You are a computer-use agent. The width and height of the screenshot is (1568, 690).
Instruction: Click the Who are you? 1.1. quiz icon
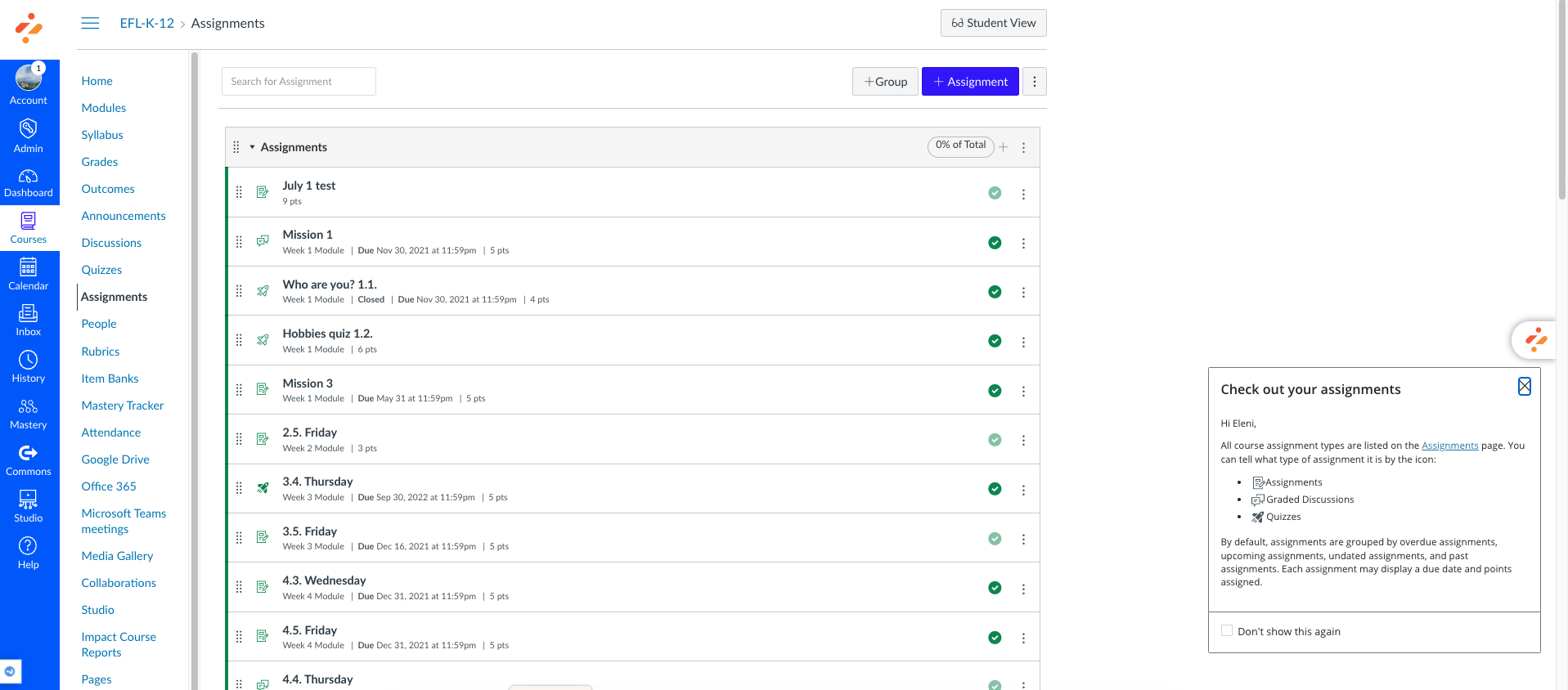(x=263, y=291)
